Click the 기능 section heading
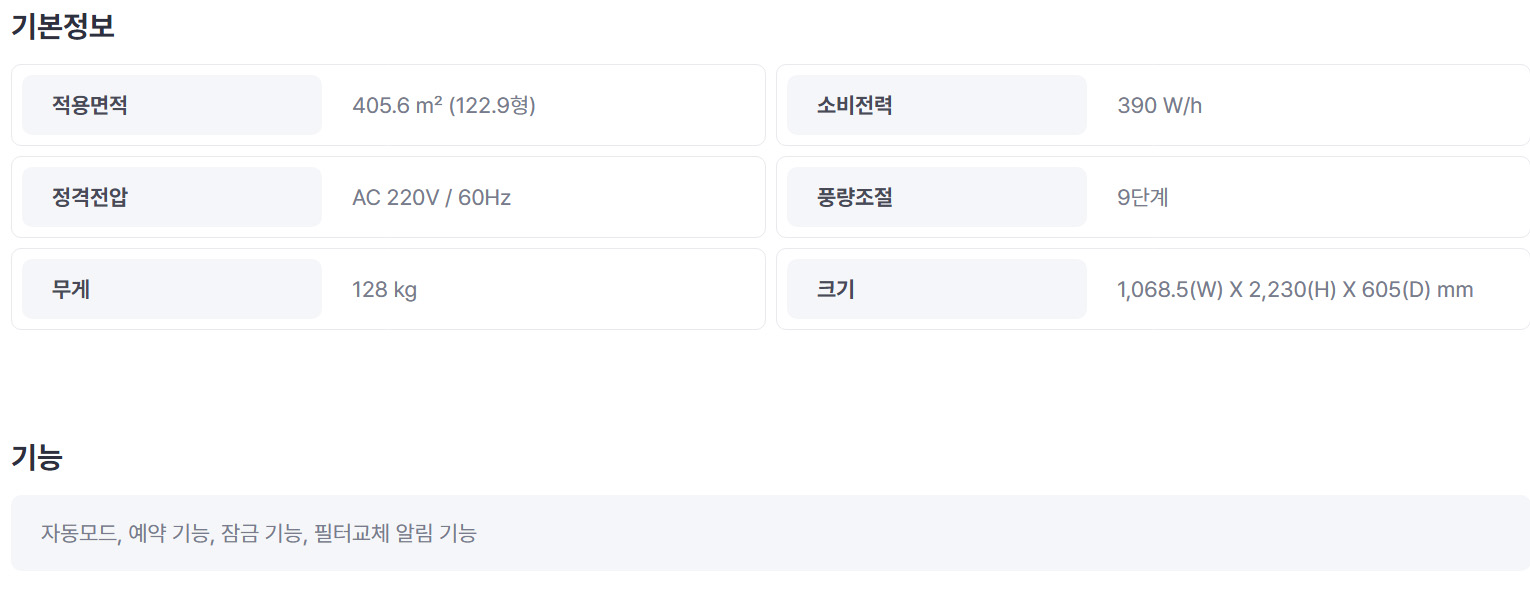 pyautogui.click(x=37, y=457)
